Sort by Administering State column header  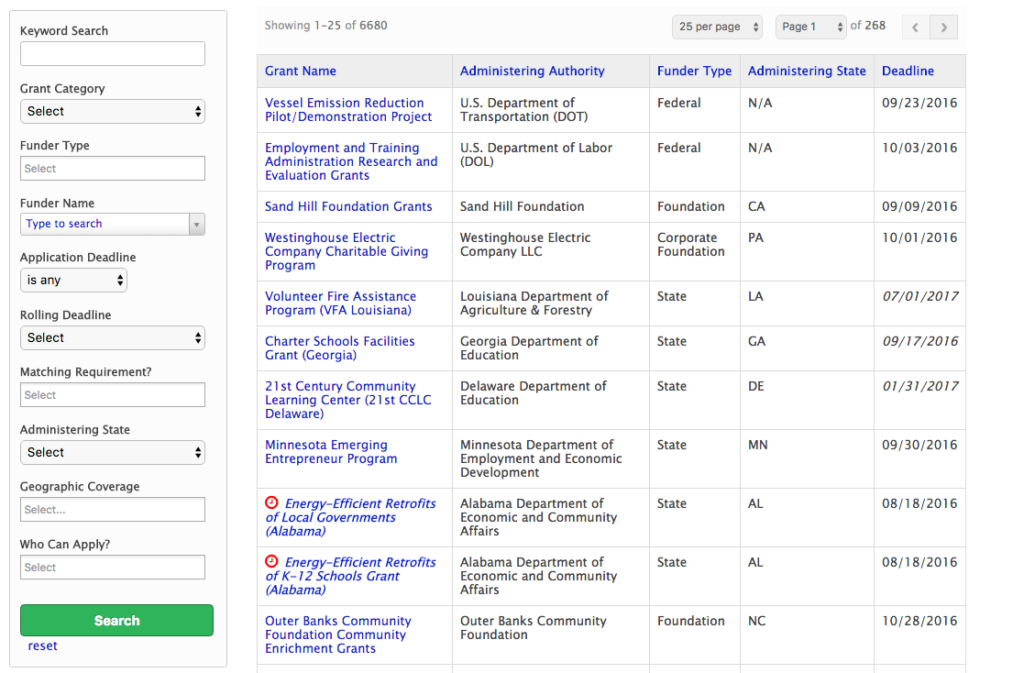tap(807, 71)
